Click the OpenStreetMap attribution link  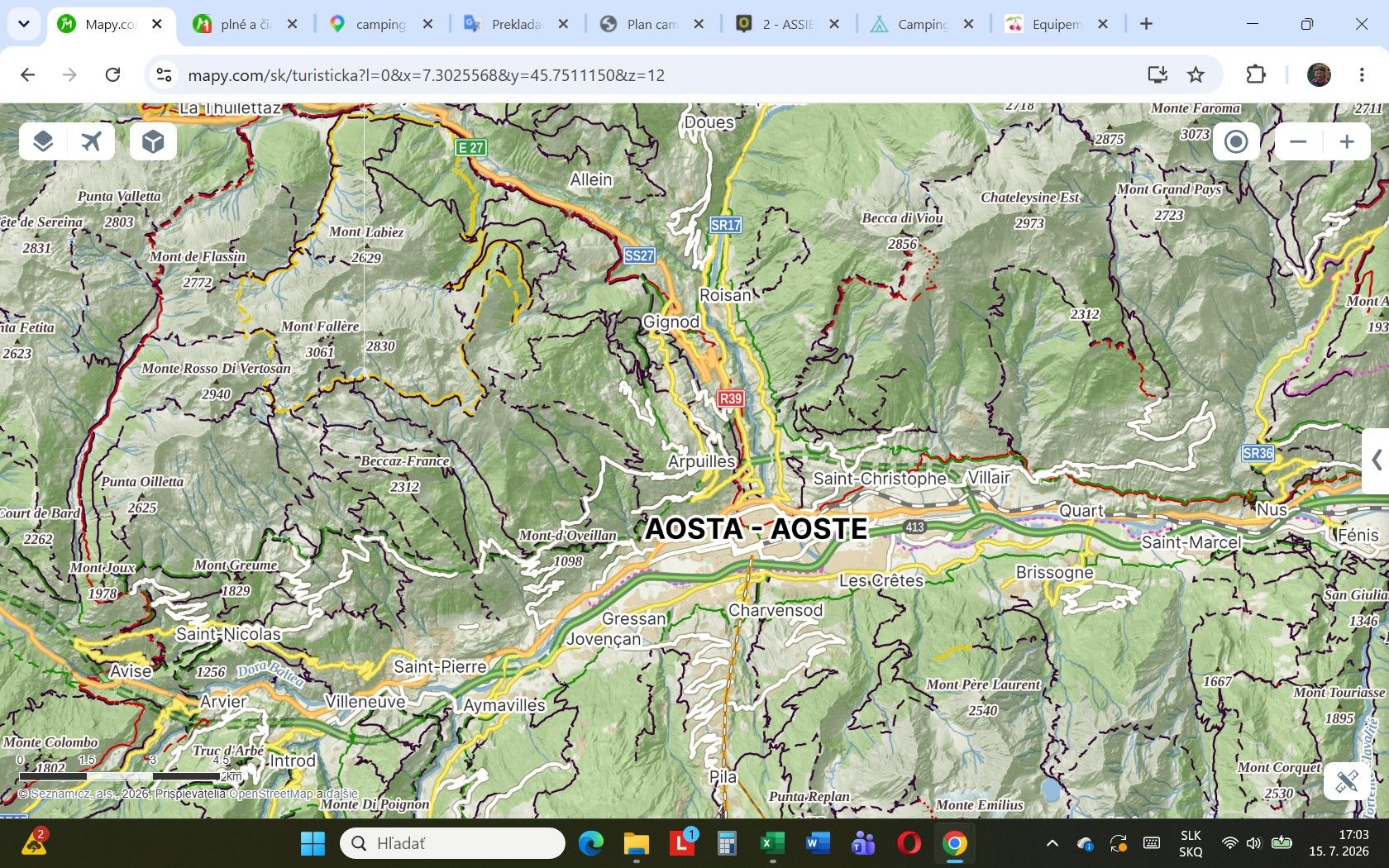click(x=270, y=794)
